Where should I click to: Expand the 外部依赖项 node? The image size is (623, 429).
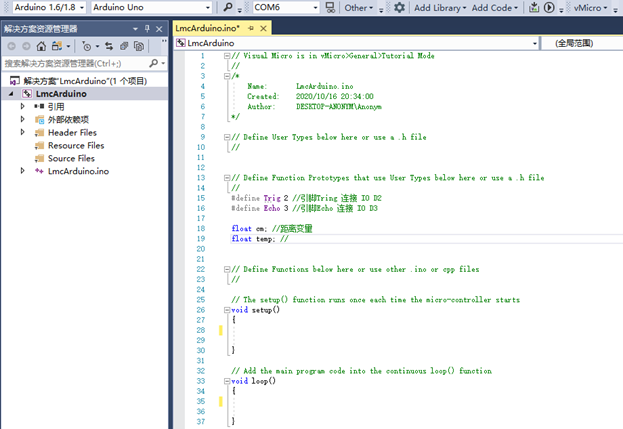tap(22, 119)
